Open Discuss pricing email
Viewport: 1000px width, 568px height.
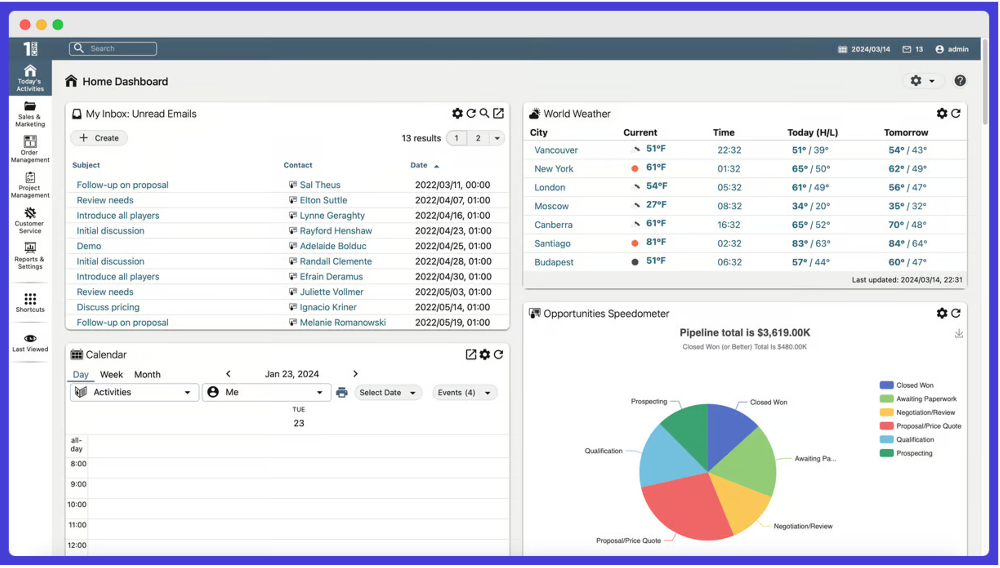[108, 307]
